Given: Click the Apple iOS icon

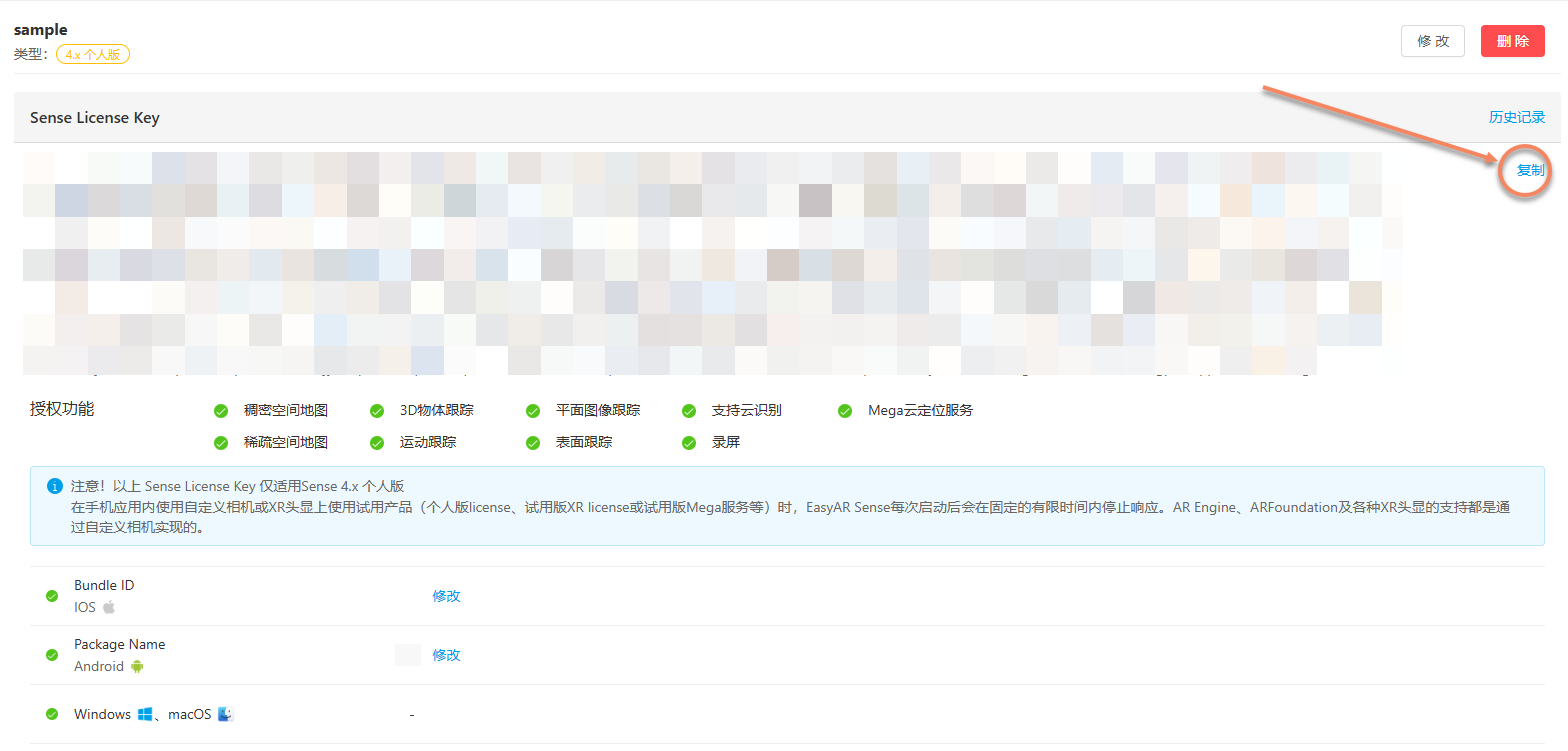Looking at the screenshot, I should click(109, 607).
